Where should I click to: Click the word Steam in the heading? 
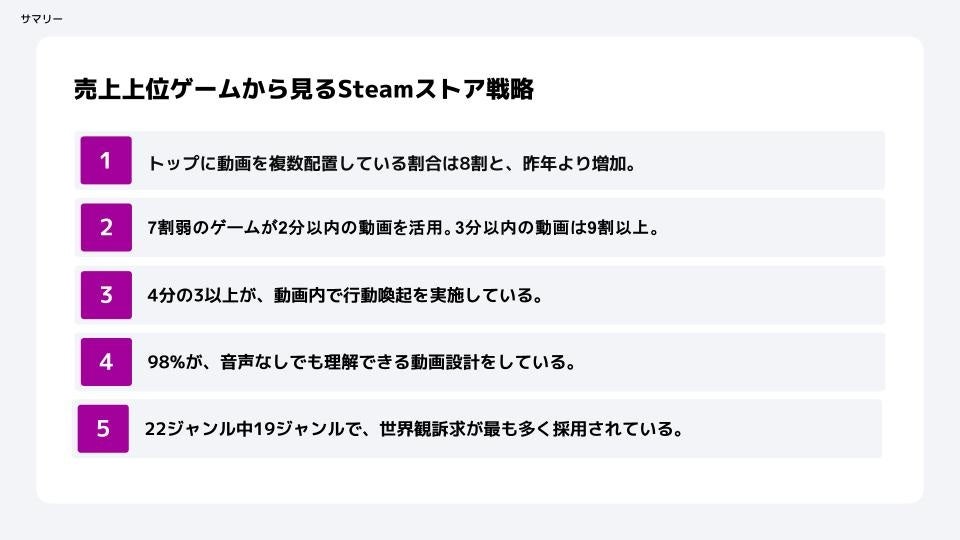tap(376, 89)
